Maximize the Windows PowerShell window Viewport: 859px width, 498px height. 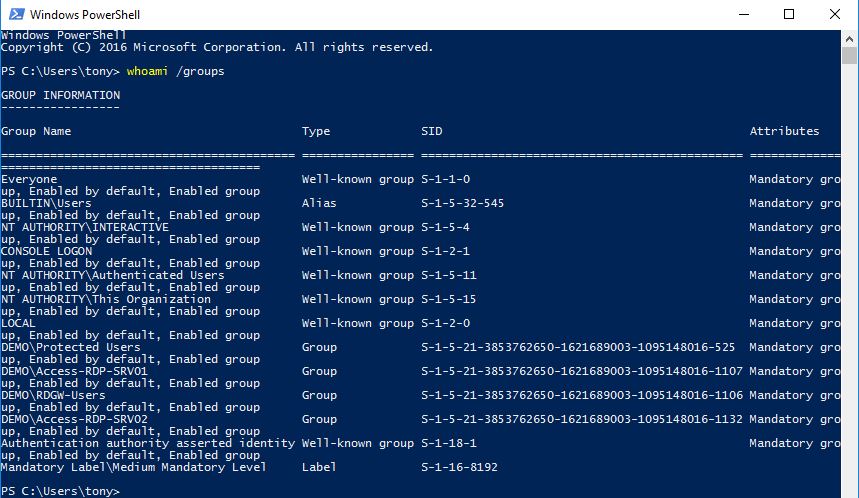(x=789, y=14)
